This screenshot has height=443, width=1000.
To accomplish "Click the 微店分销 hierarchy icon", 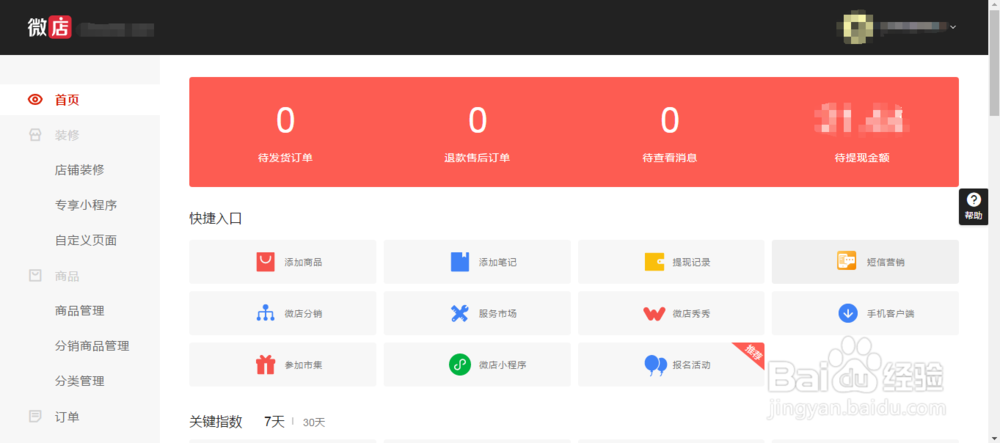I will 265,314.
